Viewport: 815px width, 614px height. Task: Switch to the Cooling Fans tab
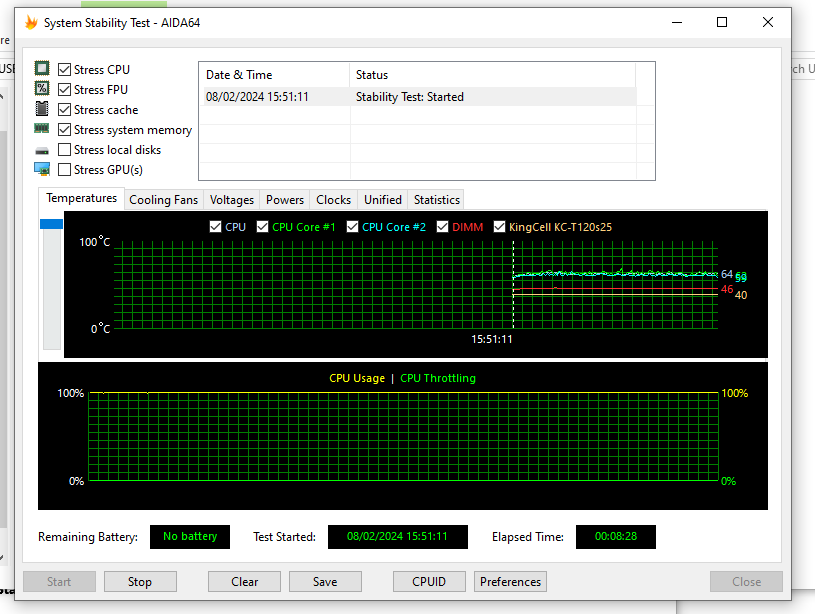tap(164, 200)
